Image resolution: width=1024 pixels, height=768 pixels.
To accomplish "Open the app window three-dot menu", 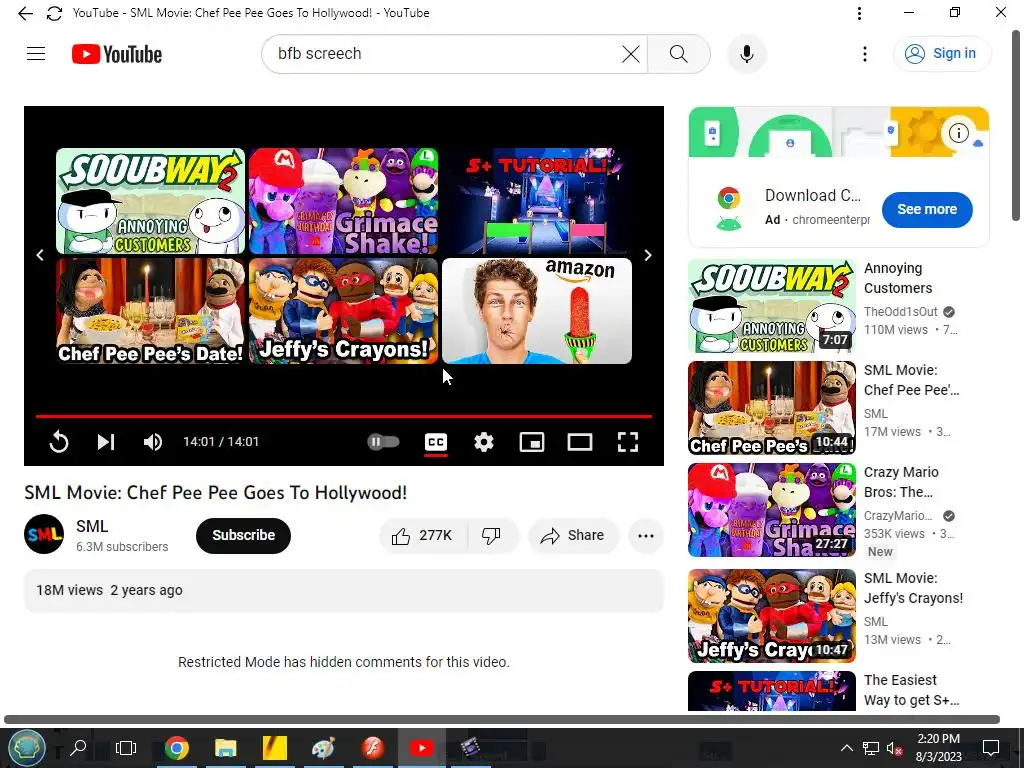I will point(859,13).
